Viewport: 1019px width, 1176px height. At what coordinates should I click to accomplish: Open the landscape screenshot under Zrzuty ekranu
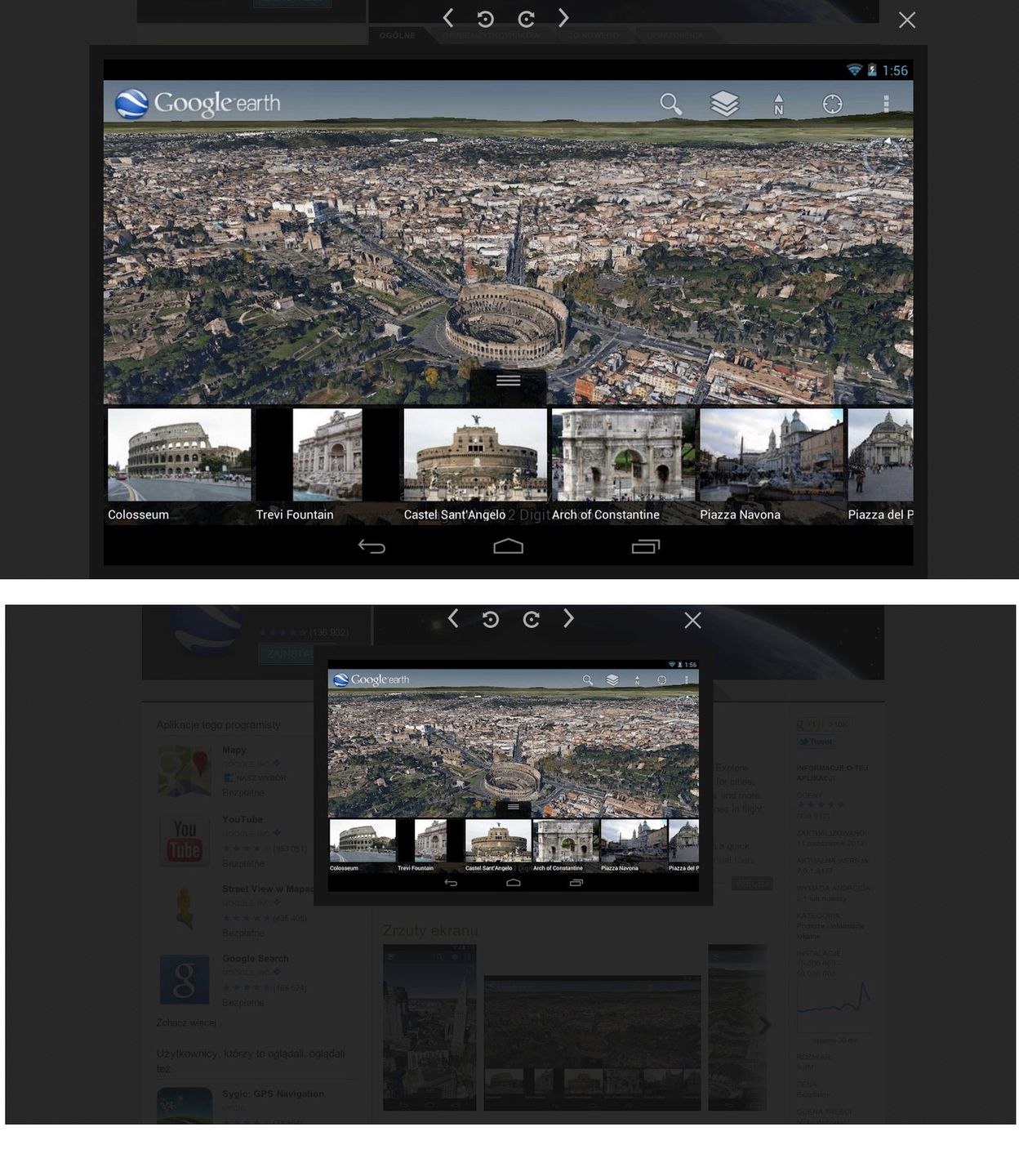[592, 1043]
